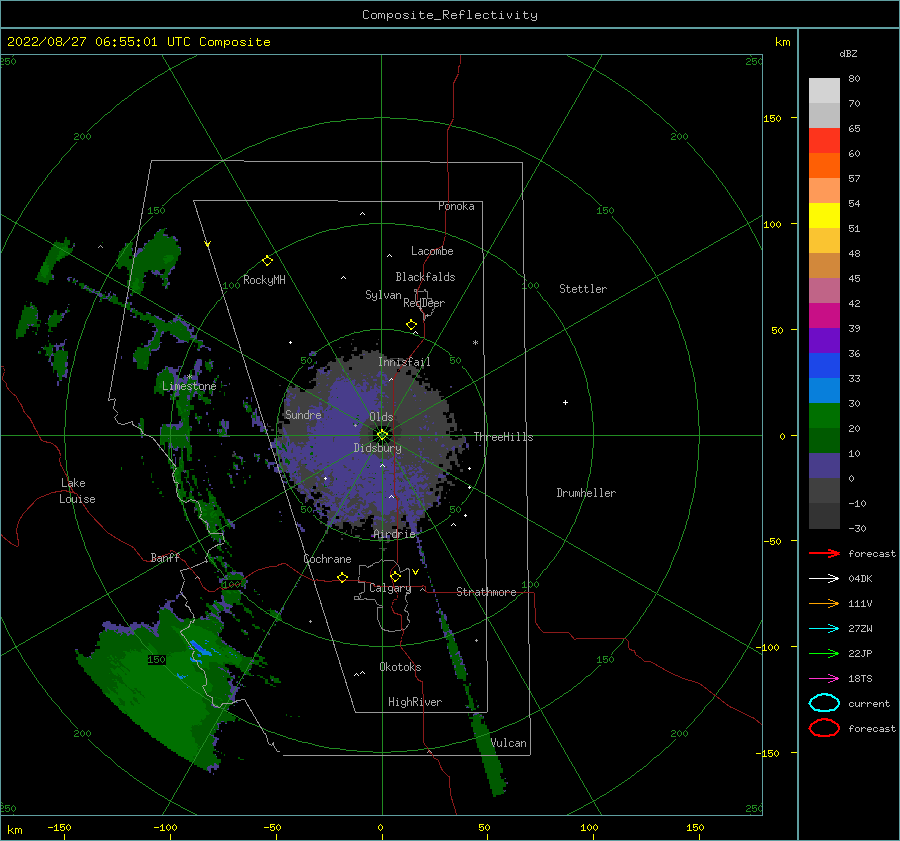The width and height of the screenshot is (900, 841).
Task: Select the pink 42-45 dBZ swatch
Action: click(824, 290)
